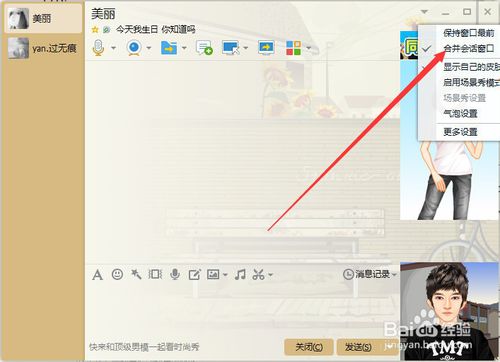Screen dimensions: 500x362
Task: Expand the send picture dropdown arrow
Action: (x=225, y=275)
